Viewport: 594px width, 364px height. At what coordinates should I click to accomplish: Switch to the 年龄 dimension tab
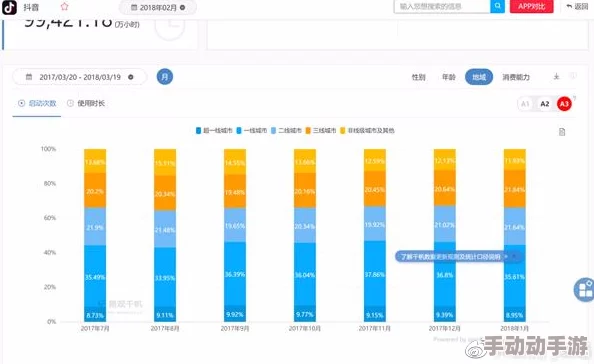(449, 77)
